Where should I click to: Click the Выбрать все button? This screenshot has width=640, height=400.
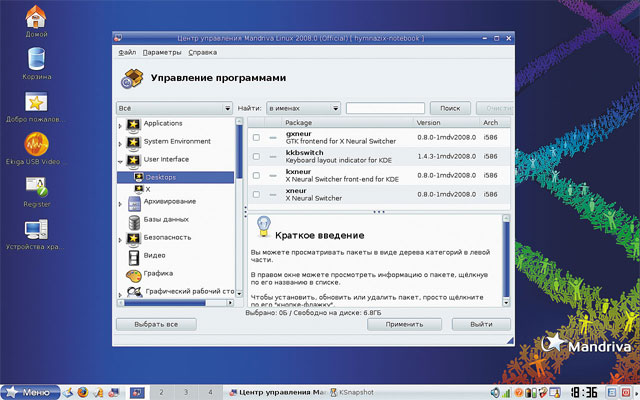[x=156, y=324]
